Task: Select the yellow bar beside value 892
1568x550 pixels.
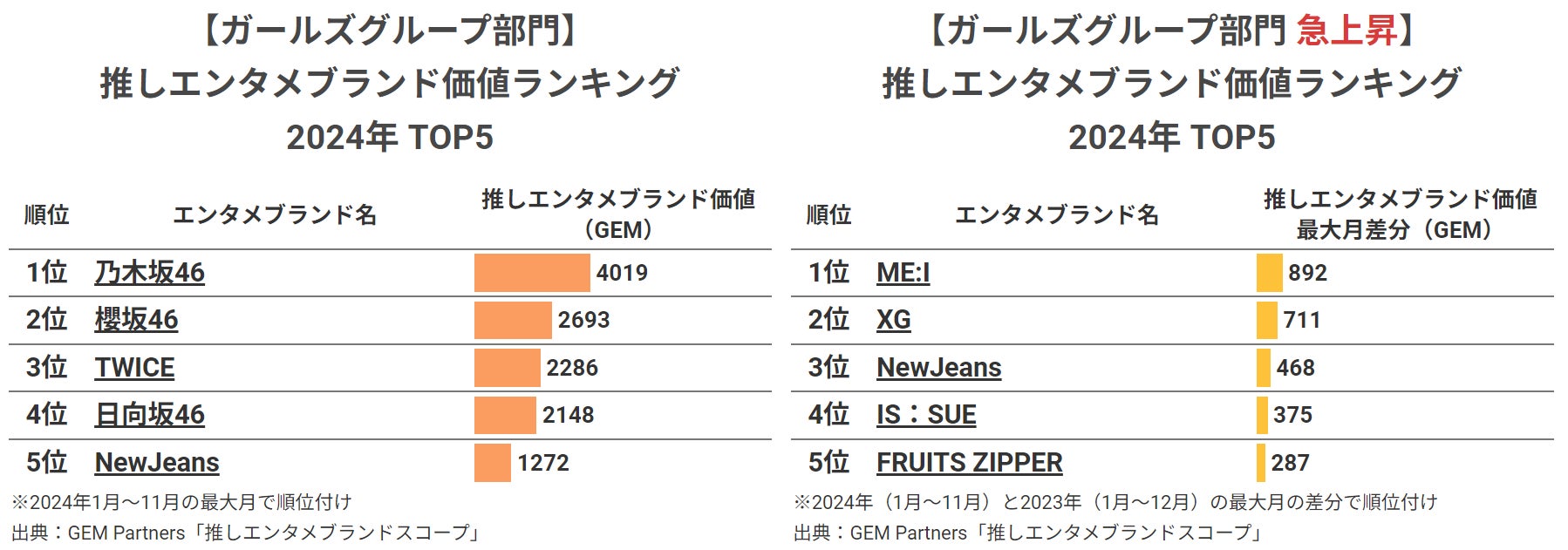Action: pyautogui.click(x=1269, y=273)
